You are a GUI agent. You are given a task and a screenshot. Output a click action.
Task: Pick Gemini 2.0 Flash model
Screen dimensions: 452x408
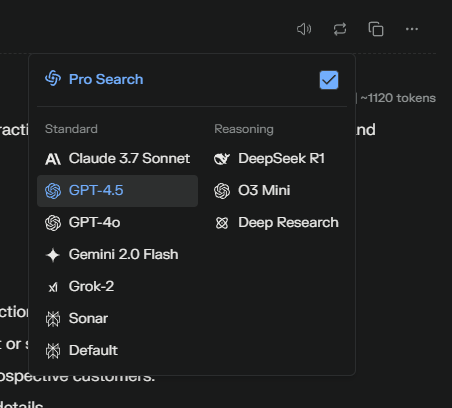(x=117, y=255)
